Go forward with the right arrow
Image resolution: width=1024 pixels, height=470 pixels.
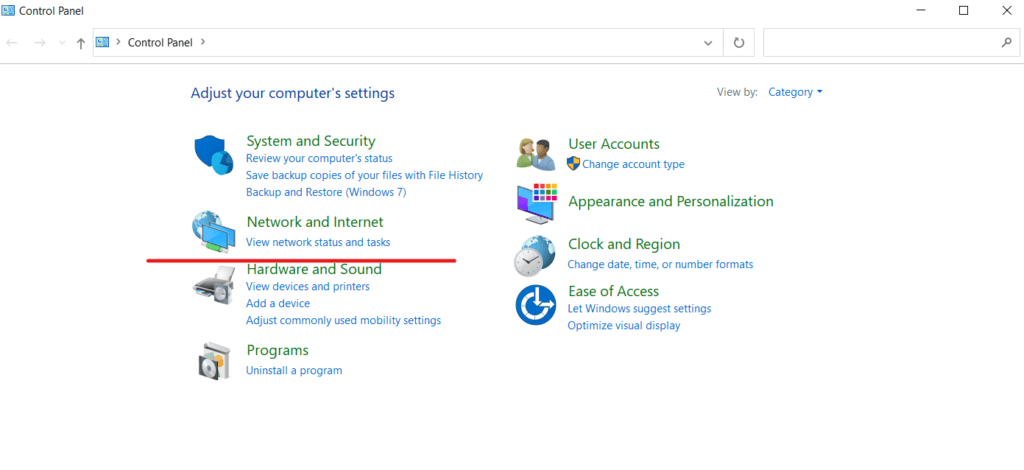click(40, 42)
